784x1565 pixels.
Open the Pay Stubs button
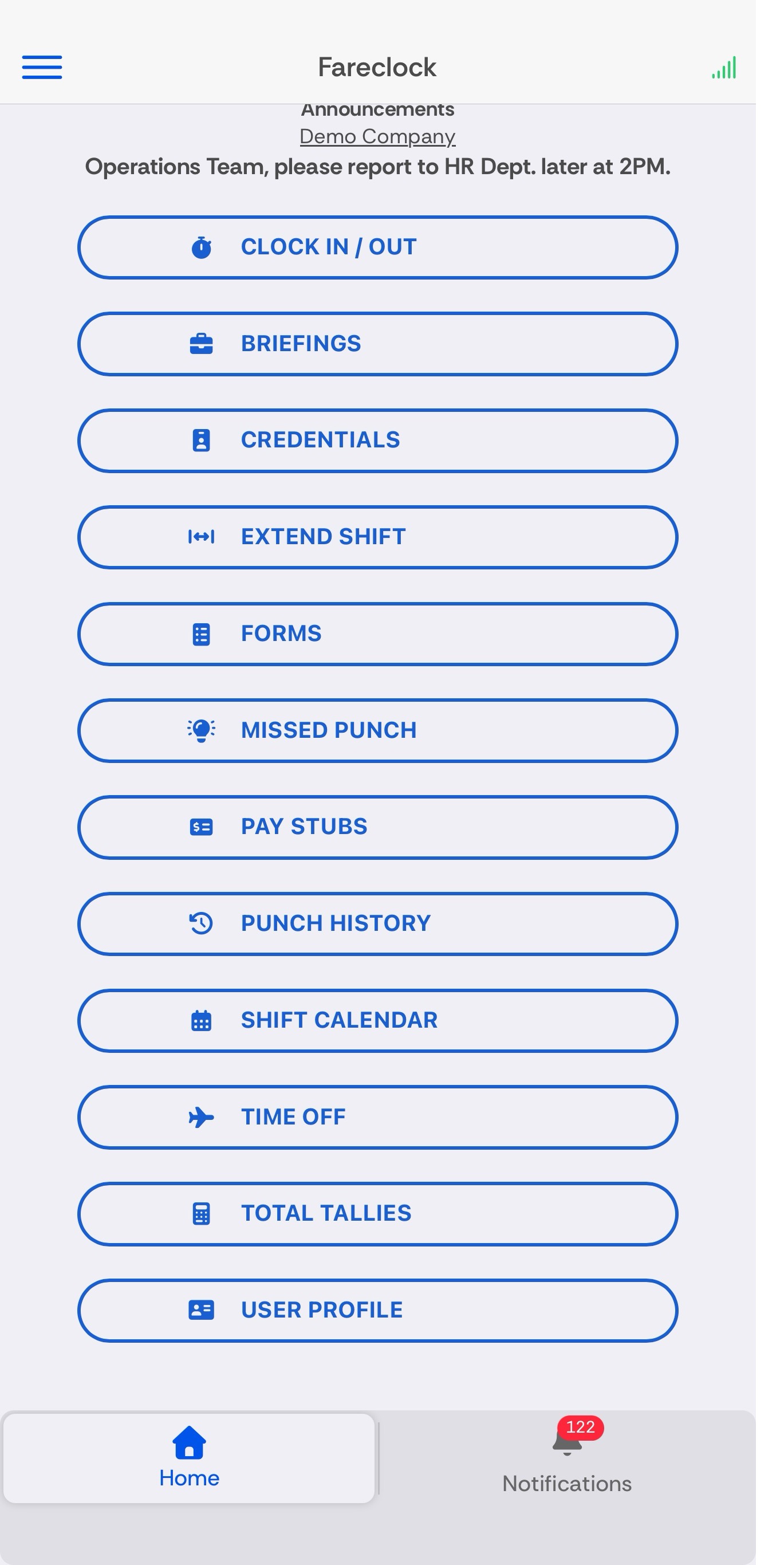point(378,827)
